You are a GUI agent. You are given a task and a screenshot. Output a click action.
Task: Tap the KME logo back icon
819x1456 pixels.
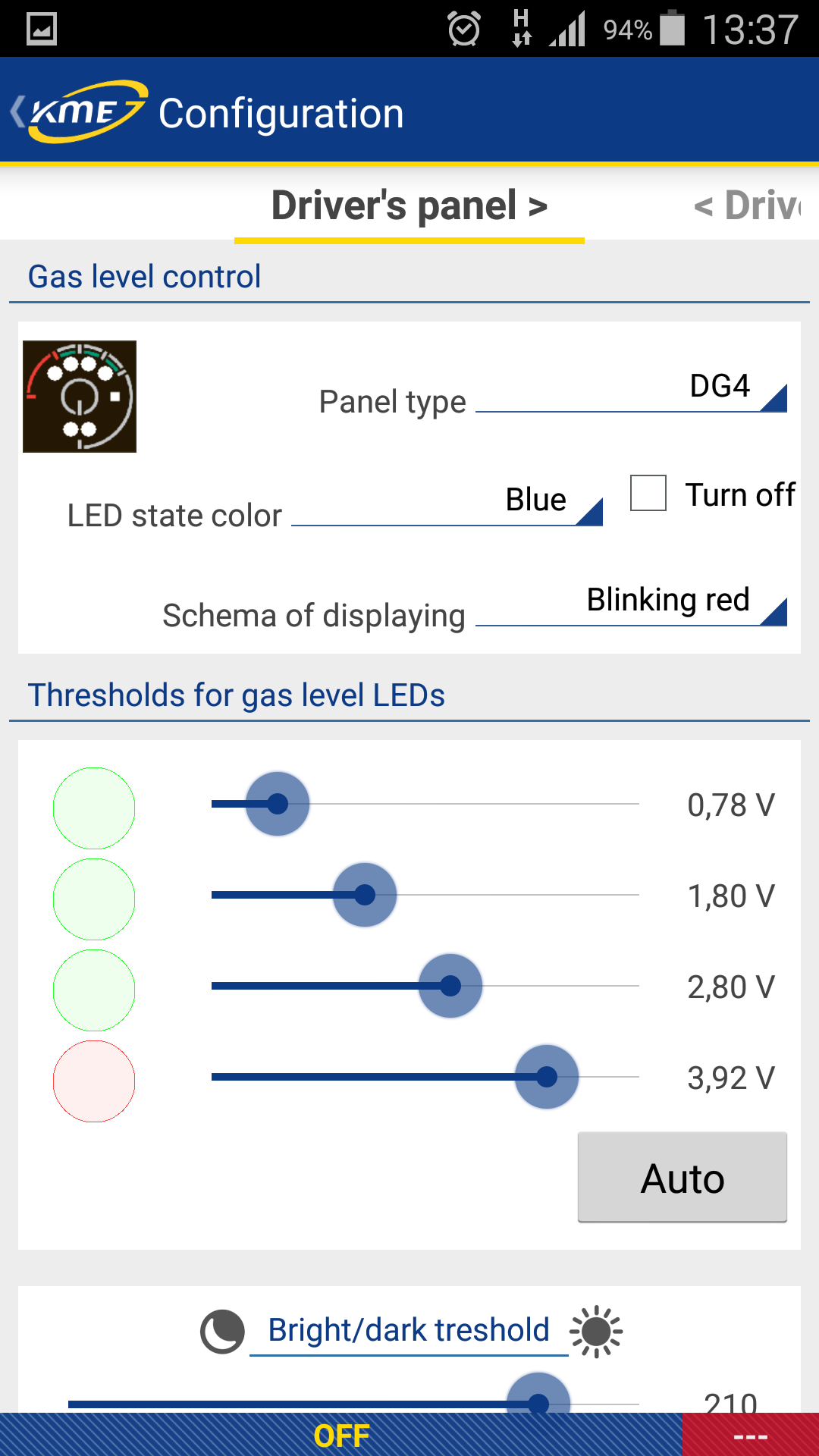pos(78,112)
